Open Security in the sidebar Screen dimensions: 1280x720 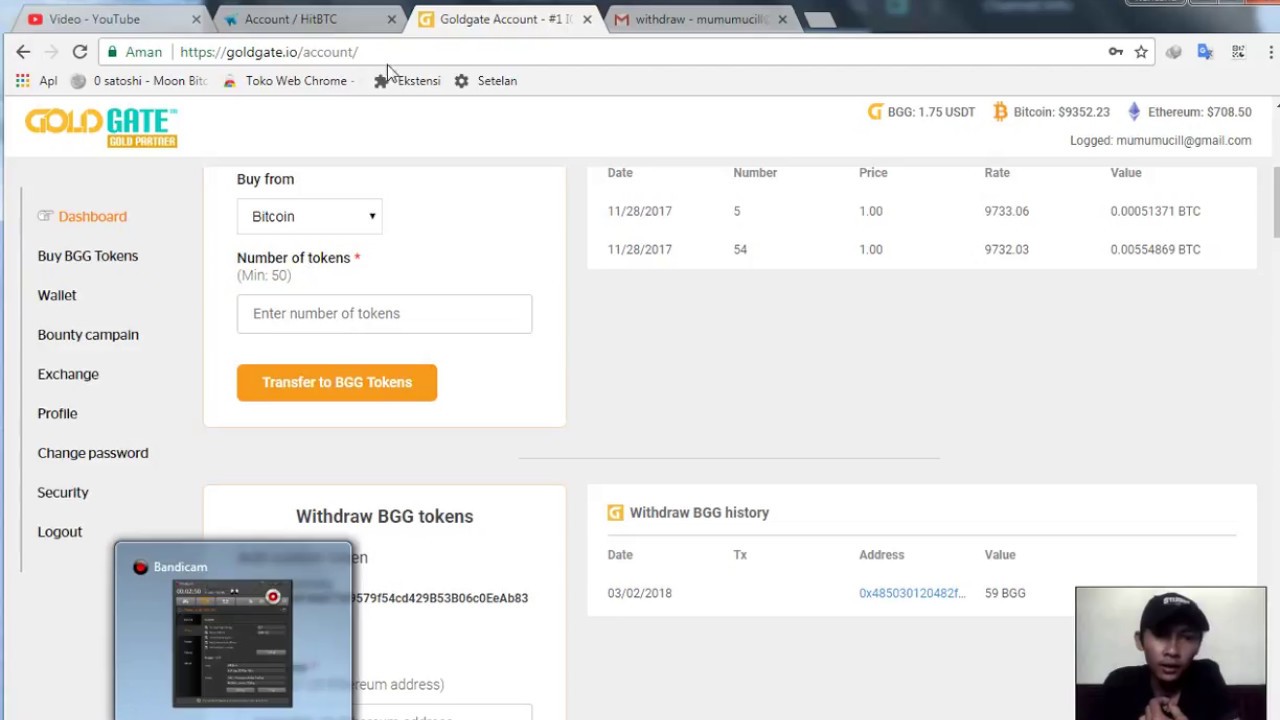(63, 493)
